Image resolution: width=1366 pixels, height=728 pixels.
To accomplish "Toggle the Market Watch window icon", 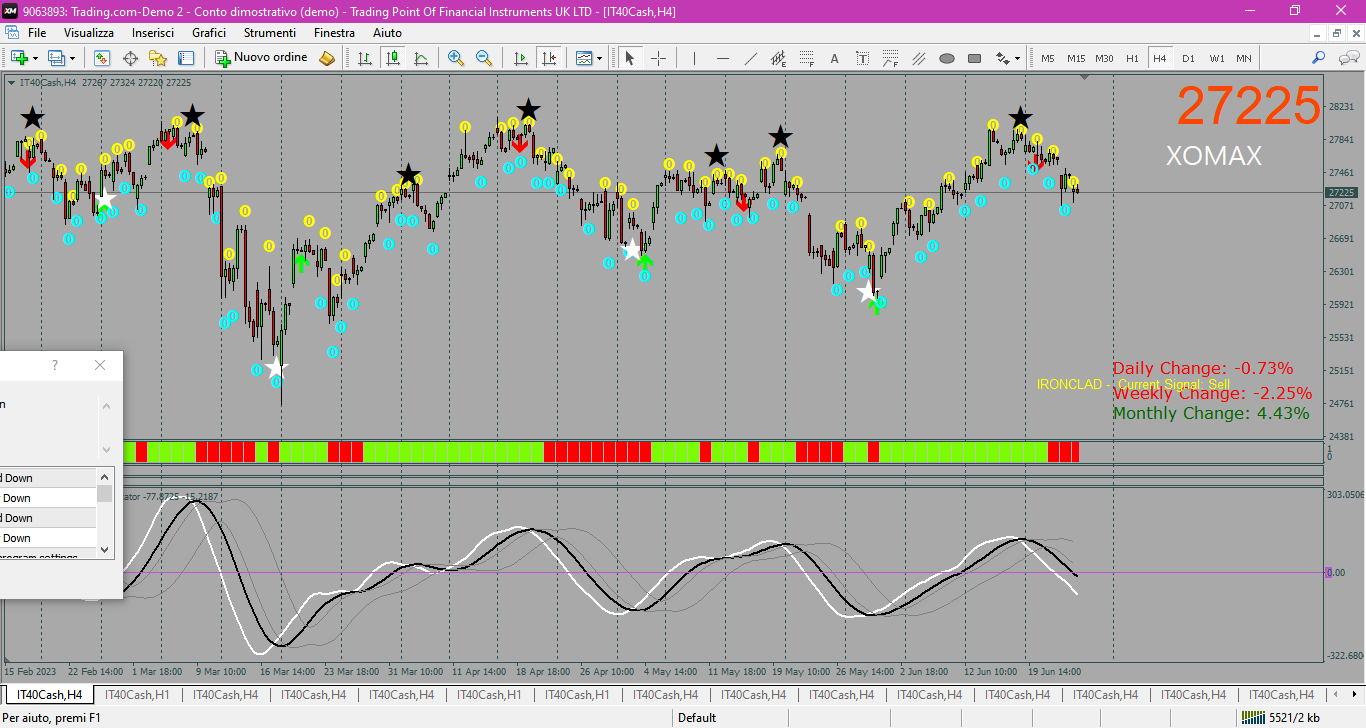I will click(102, 58).
